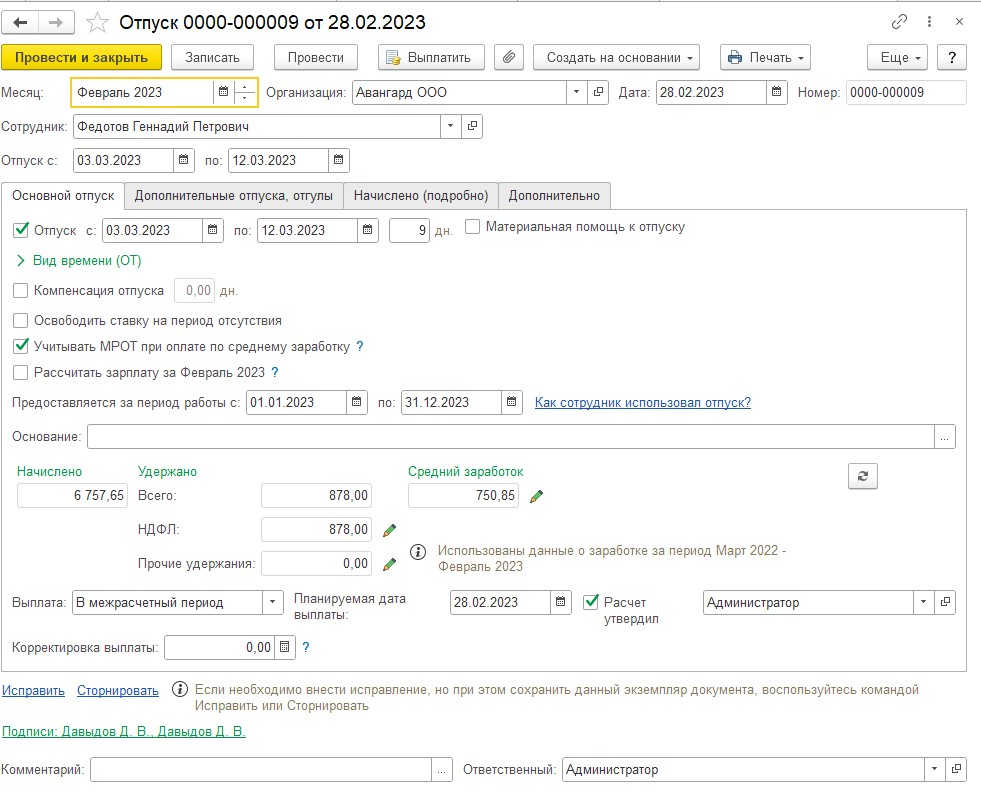Click the Провести и закрыть button
The image size is (981, 792).
(81, 58)
